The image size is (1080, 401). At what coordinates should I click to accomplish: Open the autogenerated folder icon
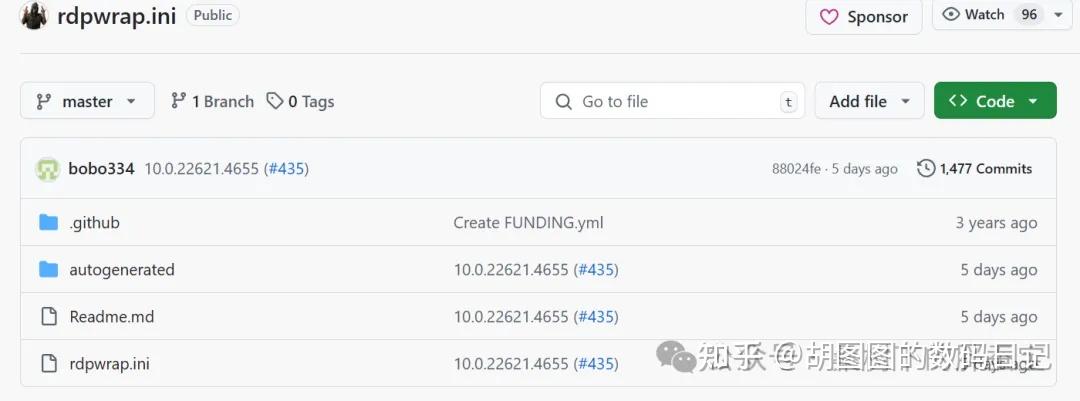coord(48,269)
